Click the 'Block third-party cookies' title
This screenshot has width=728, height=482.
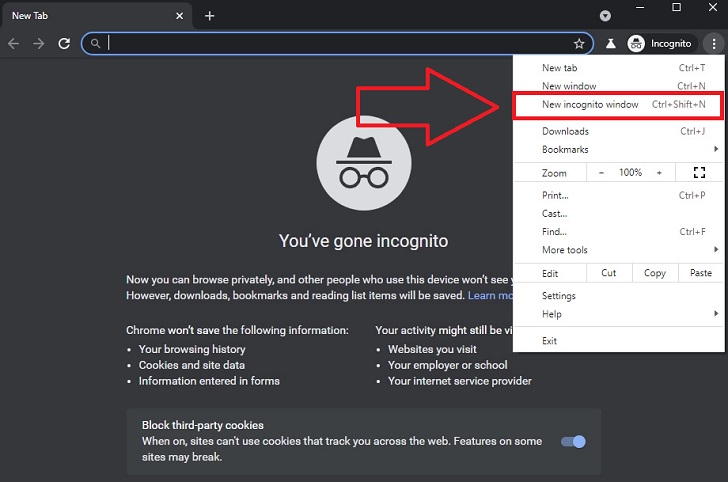point(202,425)
